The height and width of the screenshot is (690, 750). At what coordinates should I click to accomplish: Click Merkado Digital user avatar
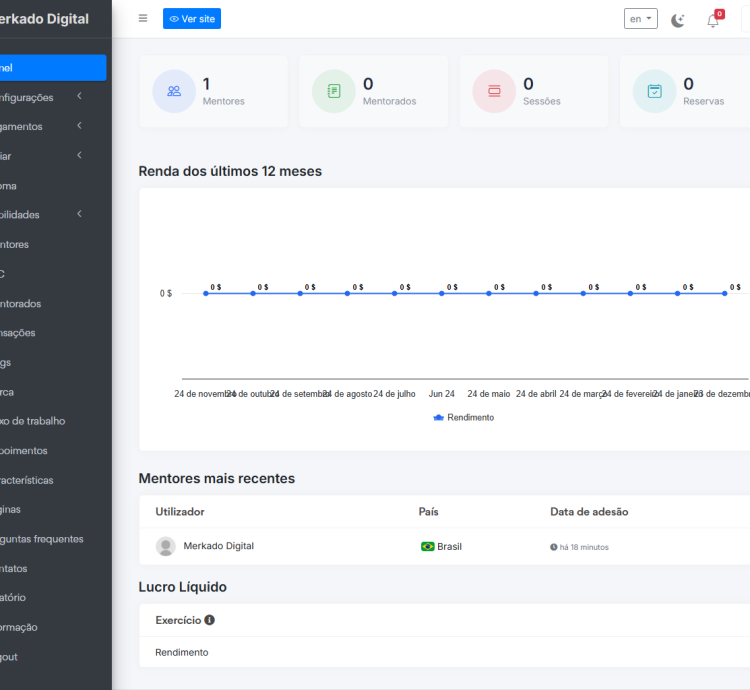click(x=166, y=546)
